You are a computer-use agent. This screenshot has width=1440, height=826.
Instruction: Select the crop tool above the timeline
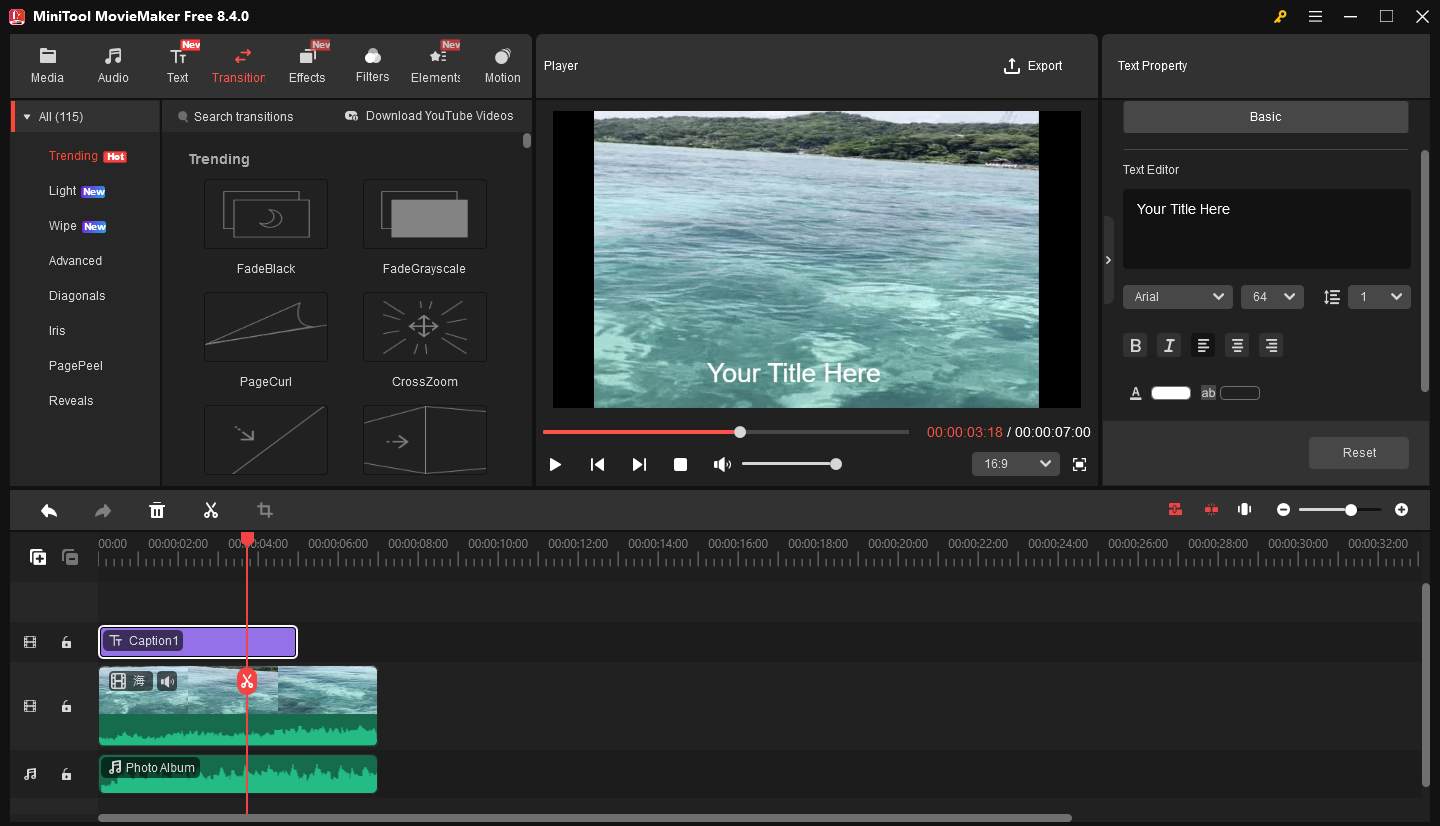point(265,510)
